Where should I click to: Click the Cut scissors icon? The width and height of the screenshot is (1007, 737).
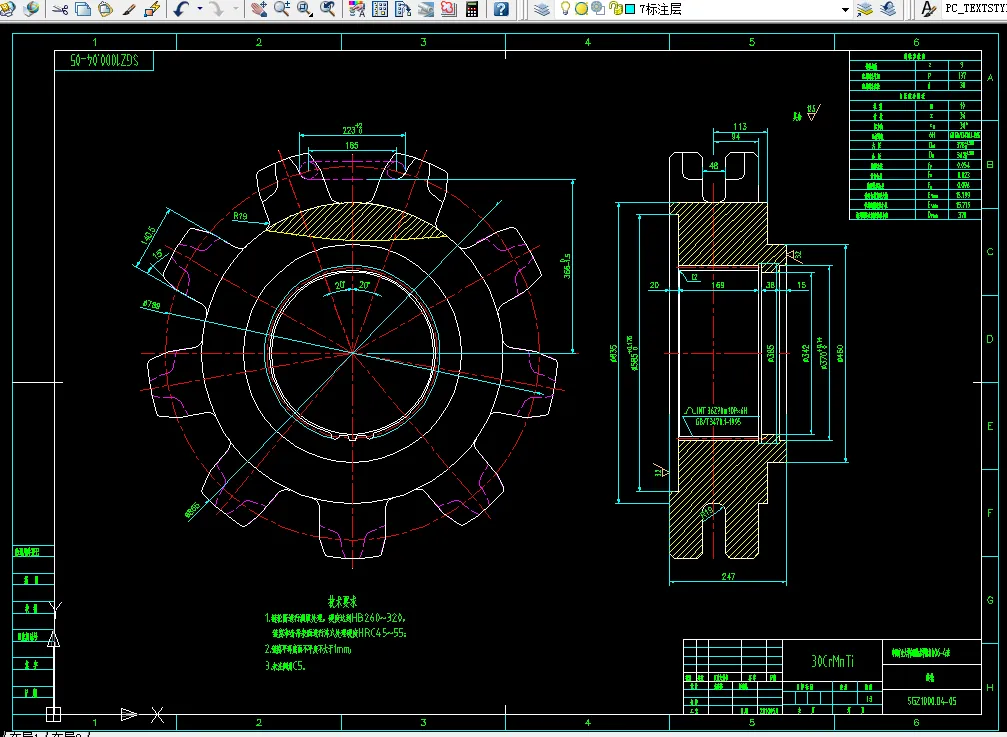pyautogui.click(x=59, y=9)
